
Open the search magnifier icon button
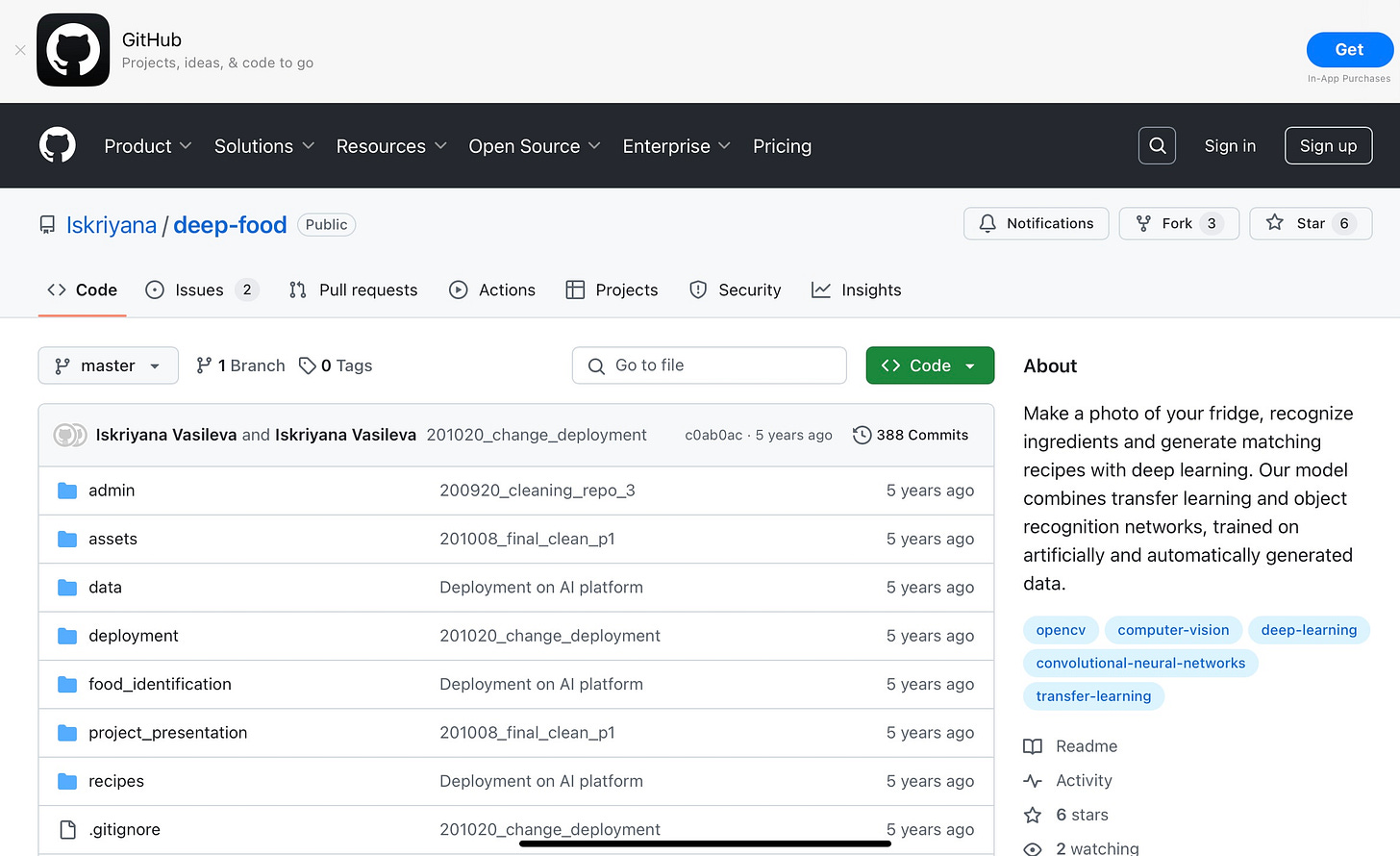tap(1157, 145)
